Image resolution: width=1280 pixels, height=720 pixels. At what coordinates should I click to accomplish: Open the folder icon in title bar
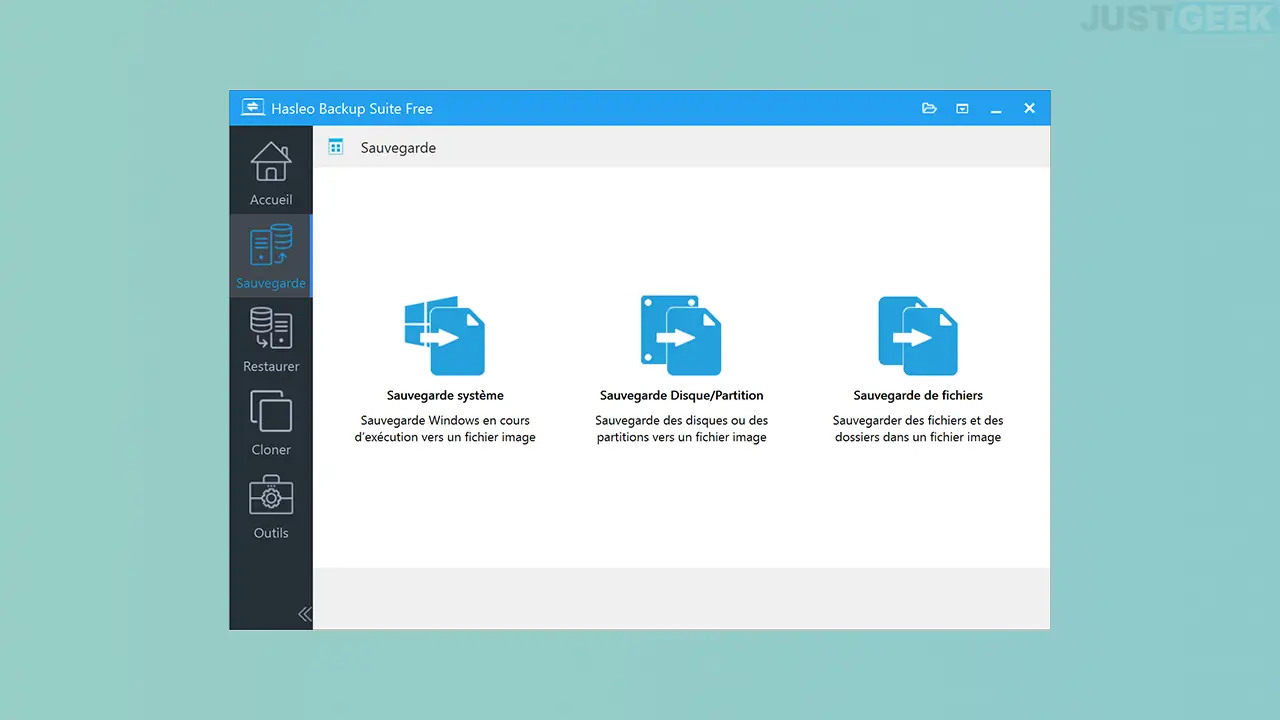(929, 108)
